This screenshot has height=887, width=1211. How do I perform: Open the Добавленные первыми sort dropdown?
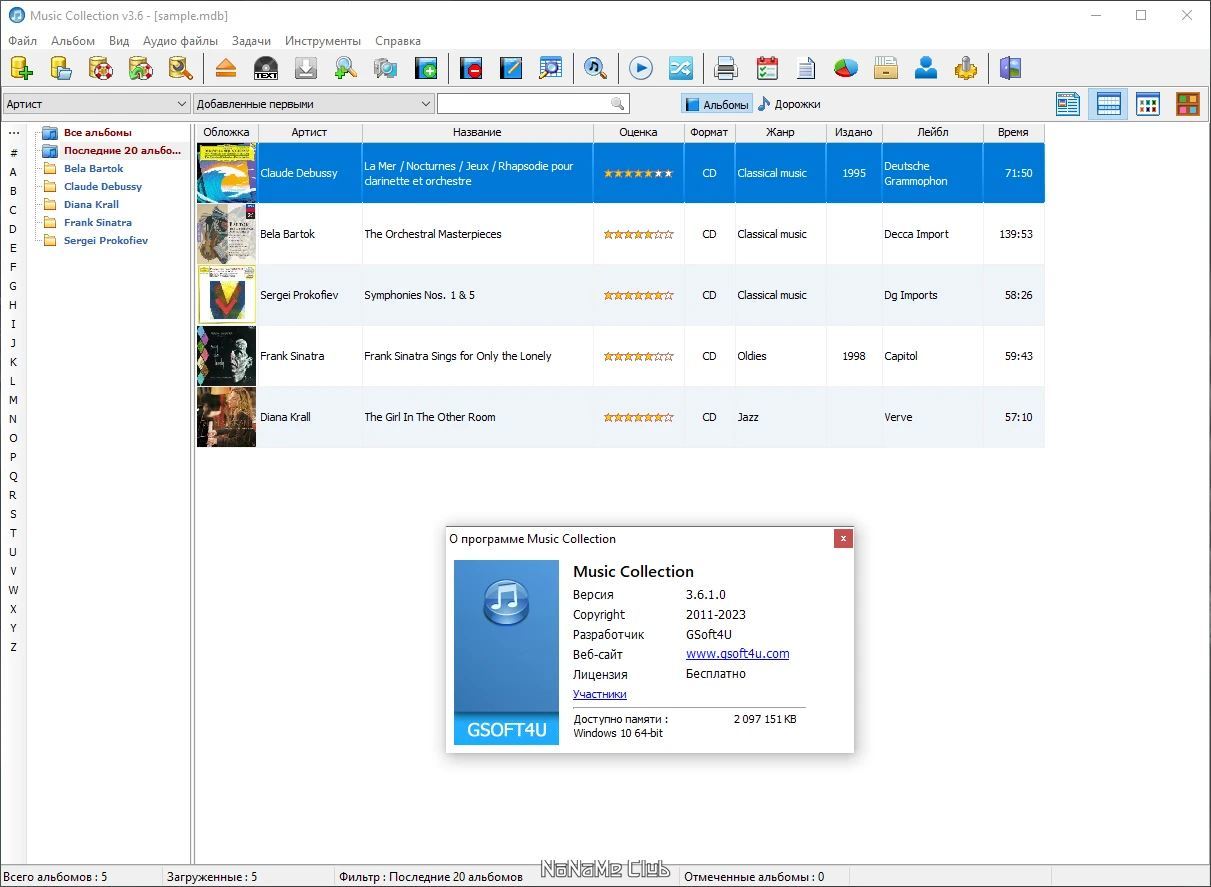314,104
